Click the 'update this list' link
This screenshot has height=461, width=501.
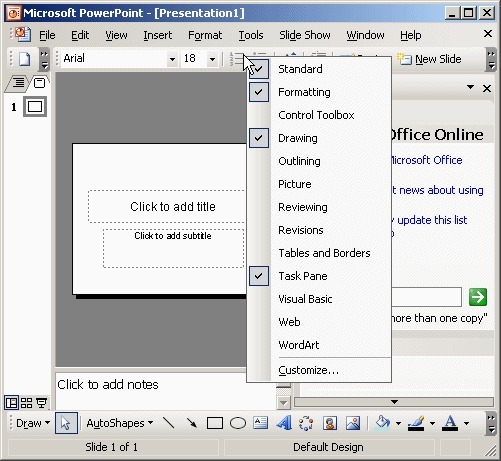[x=432, y=220]
